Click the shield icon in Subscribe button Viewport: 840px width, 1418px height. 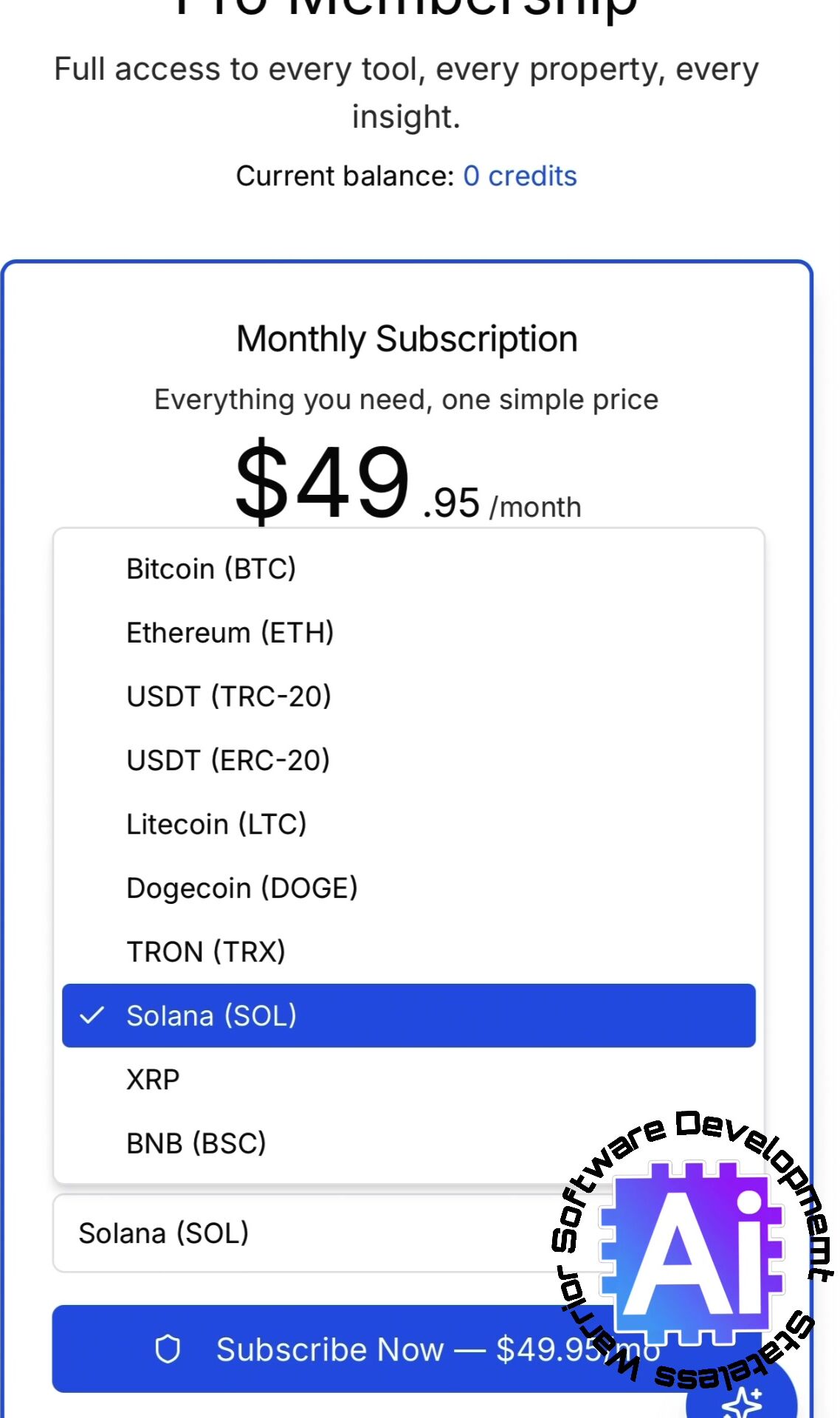point(168,1349)
